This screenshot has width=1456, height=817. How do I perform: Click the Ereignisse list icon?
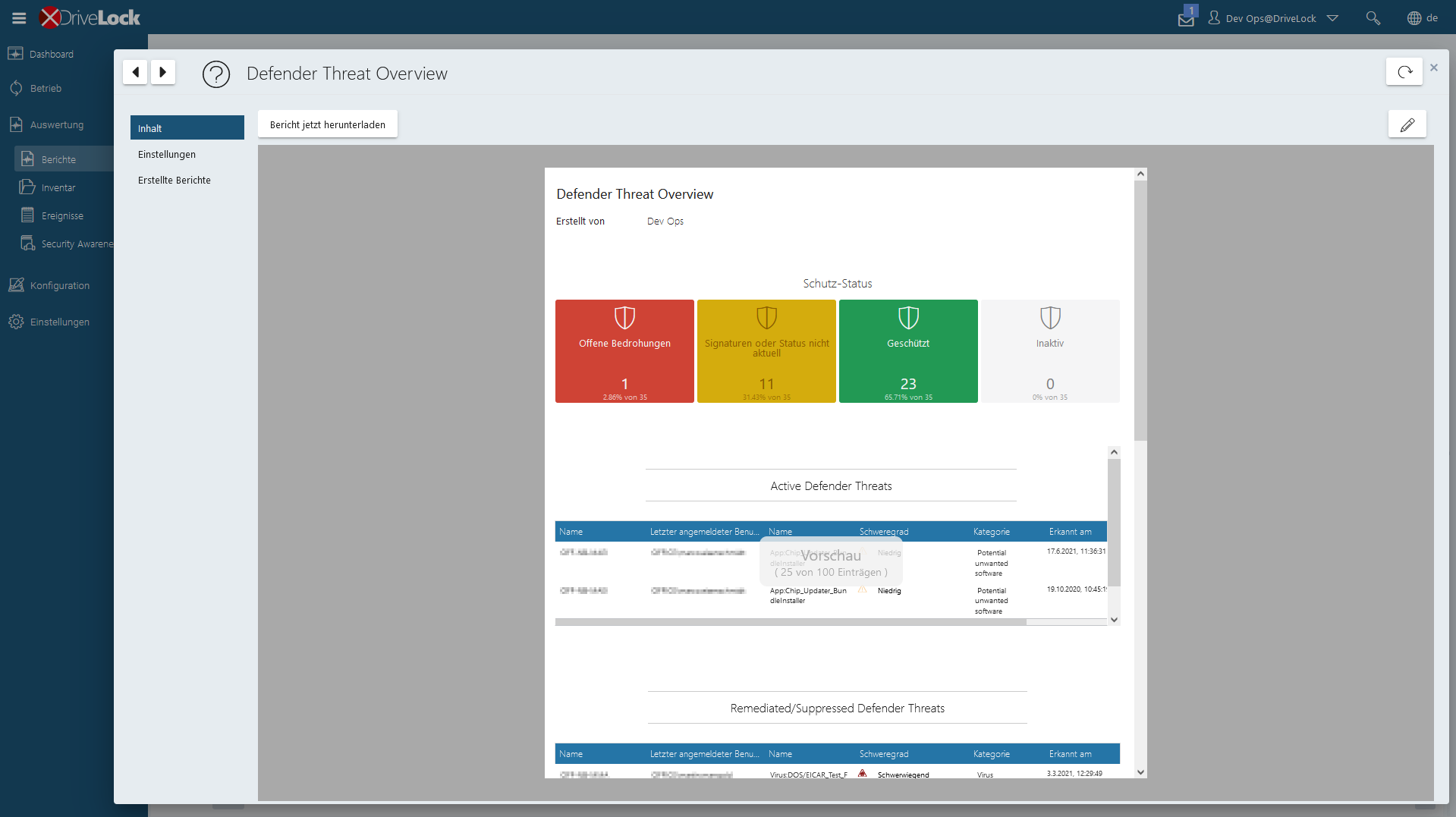click(x=27, y=215)
